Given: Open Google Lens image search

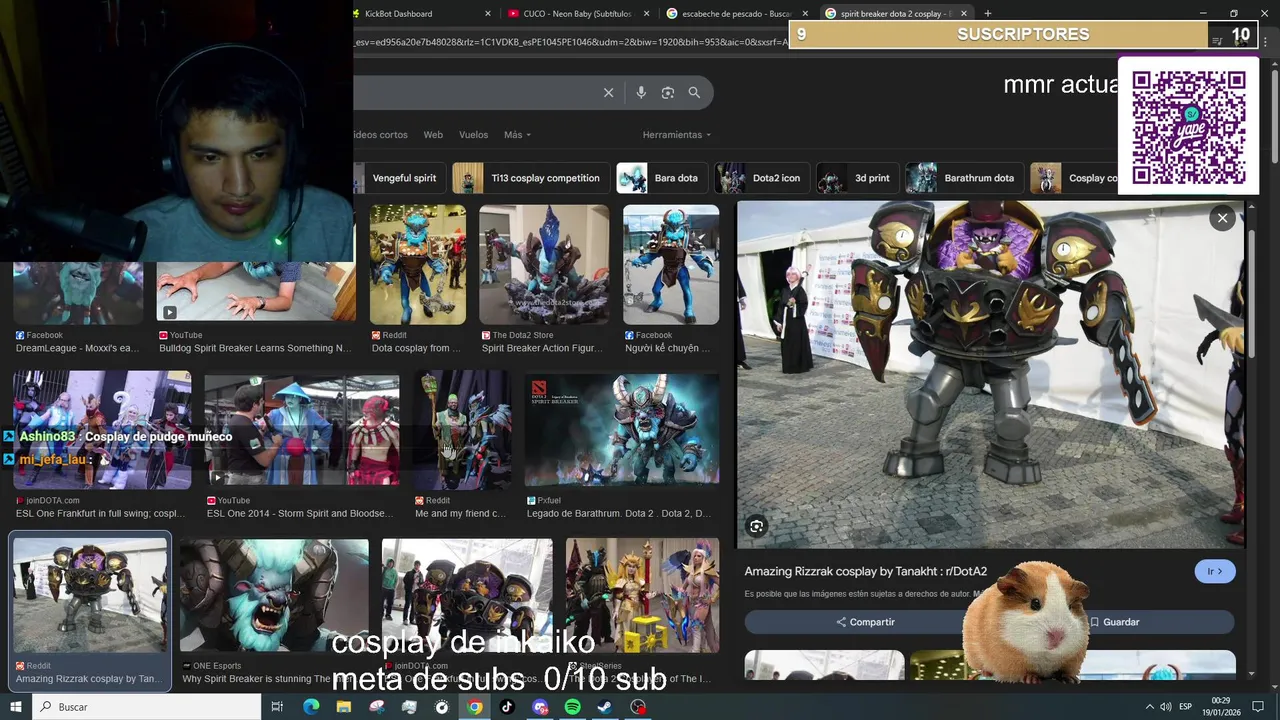Looking at the screenshot, I should click(668, 93).
